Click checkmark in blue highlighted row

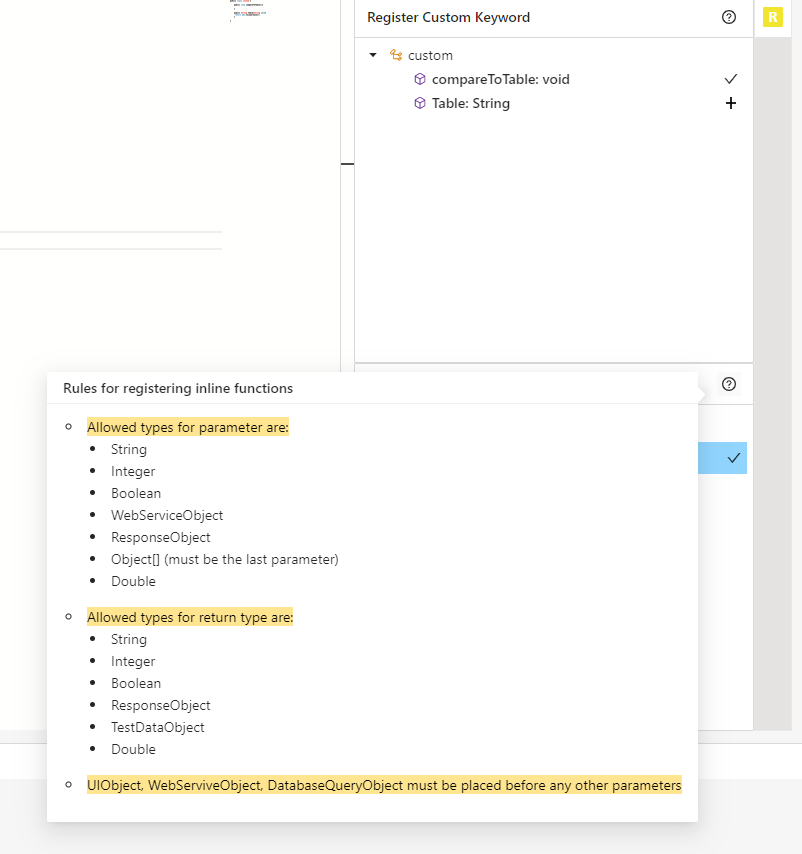coord(733,458)
